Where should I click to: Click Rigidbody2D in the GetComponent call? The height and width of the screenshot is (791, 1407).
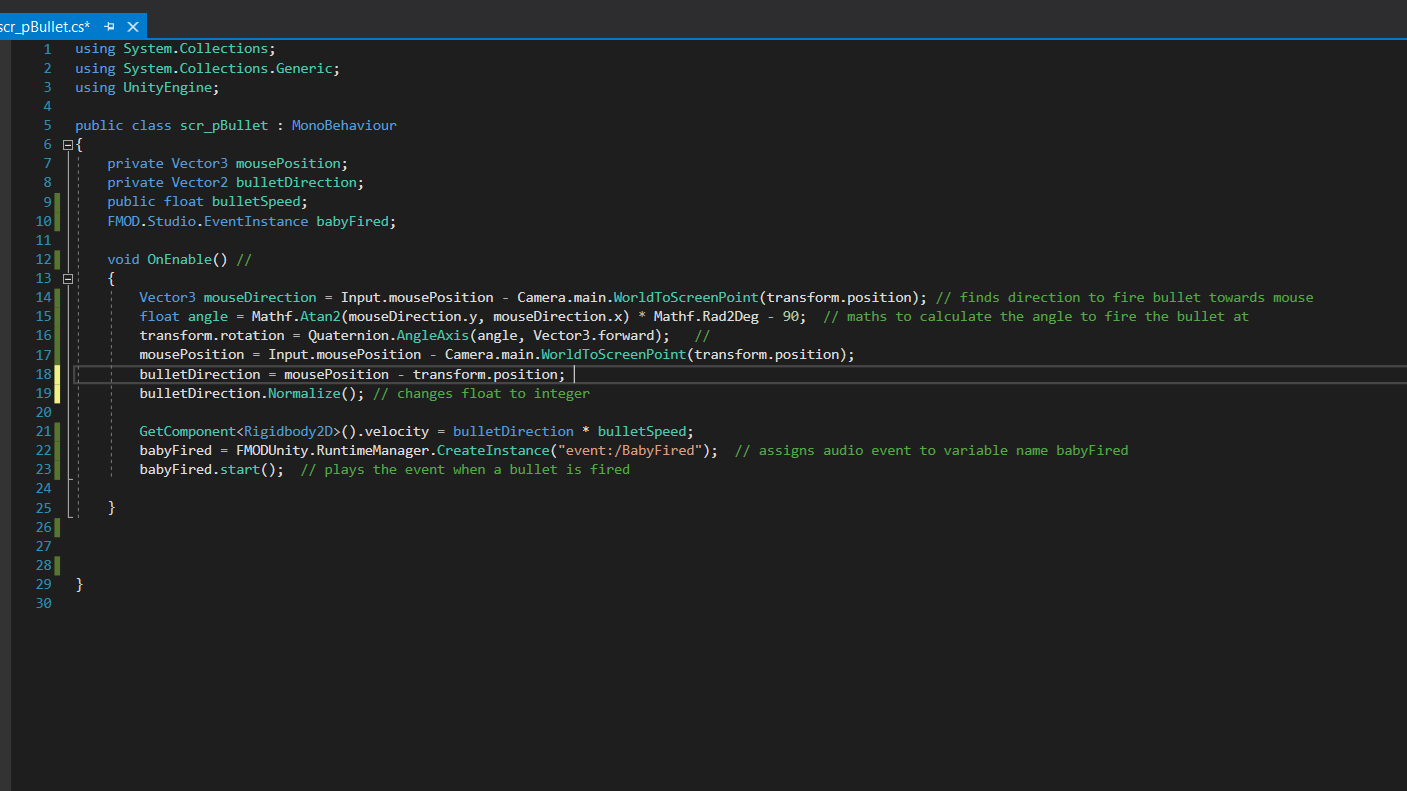click(x=288, y=432)
